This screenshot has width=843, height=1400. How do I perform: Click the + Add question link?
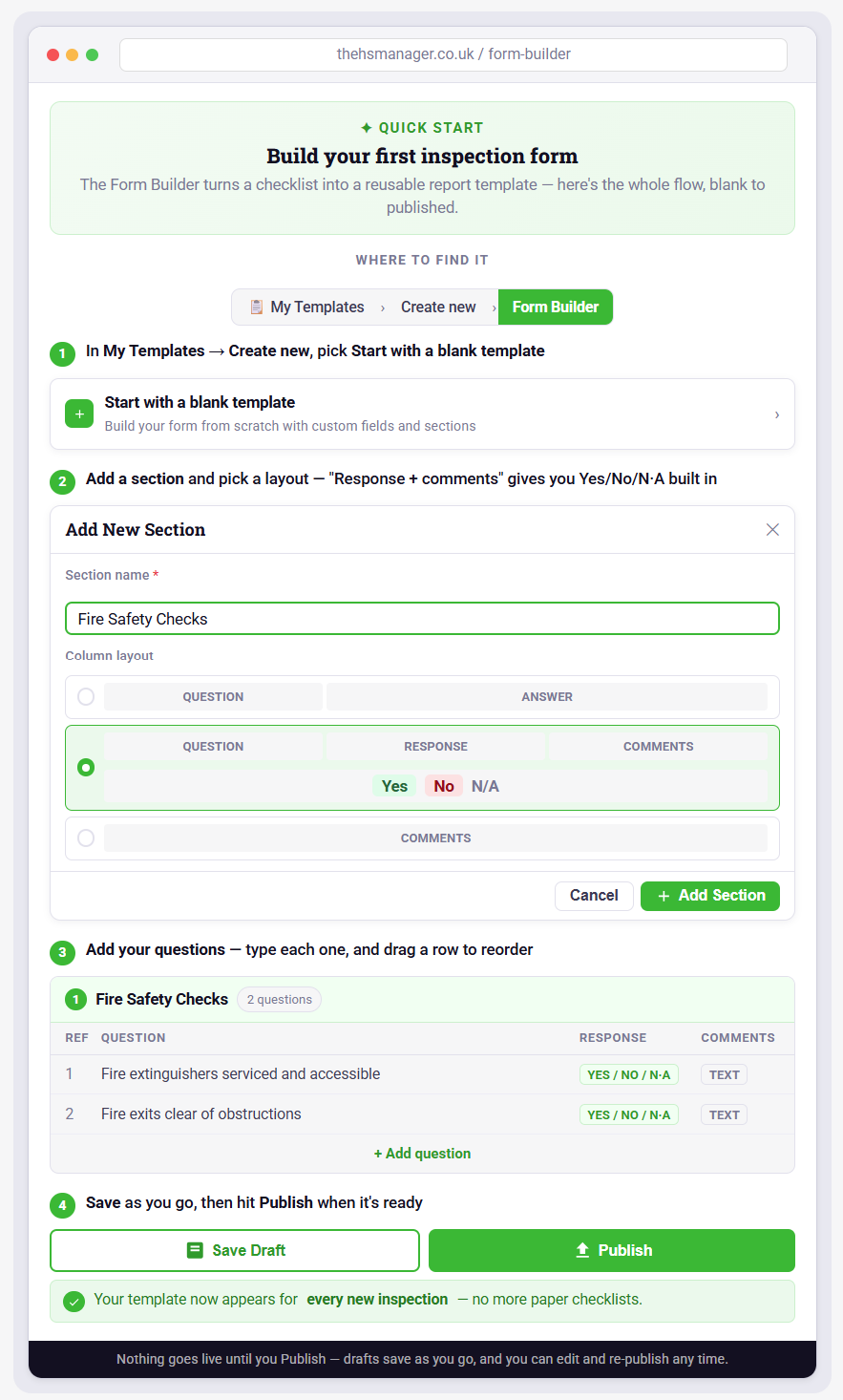tap(422, 1154)
